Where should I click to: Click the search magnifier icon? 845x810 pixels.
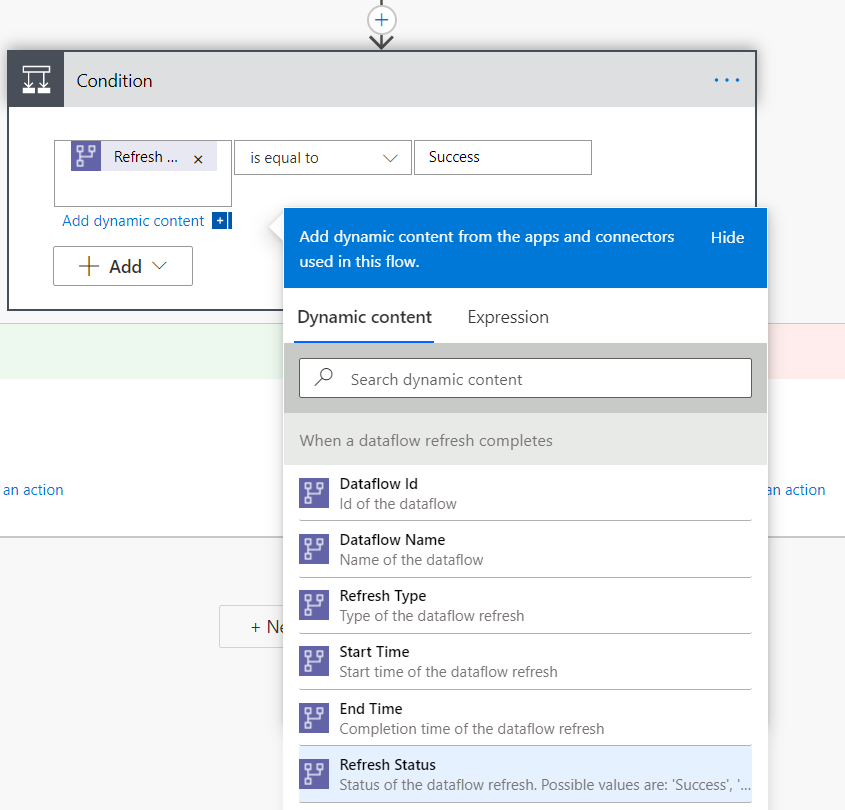pyautogui.click(x=324, y=377)
